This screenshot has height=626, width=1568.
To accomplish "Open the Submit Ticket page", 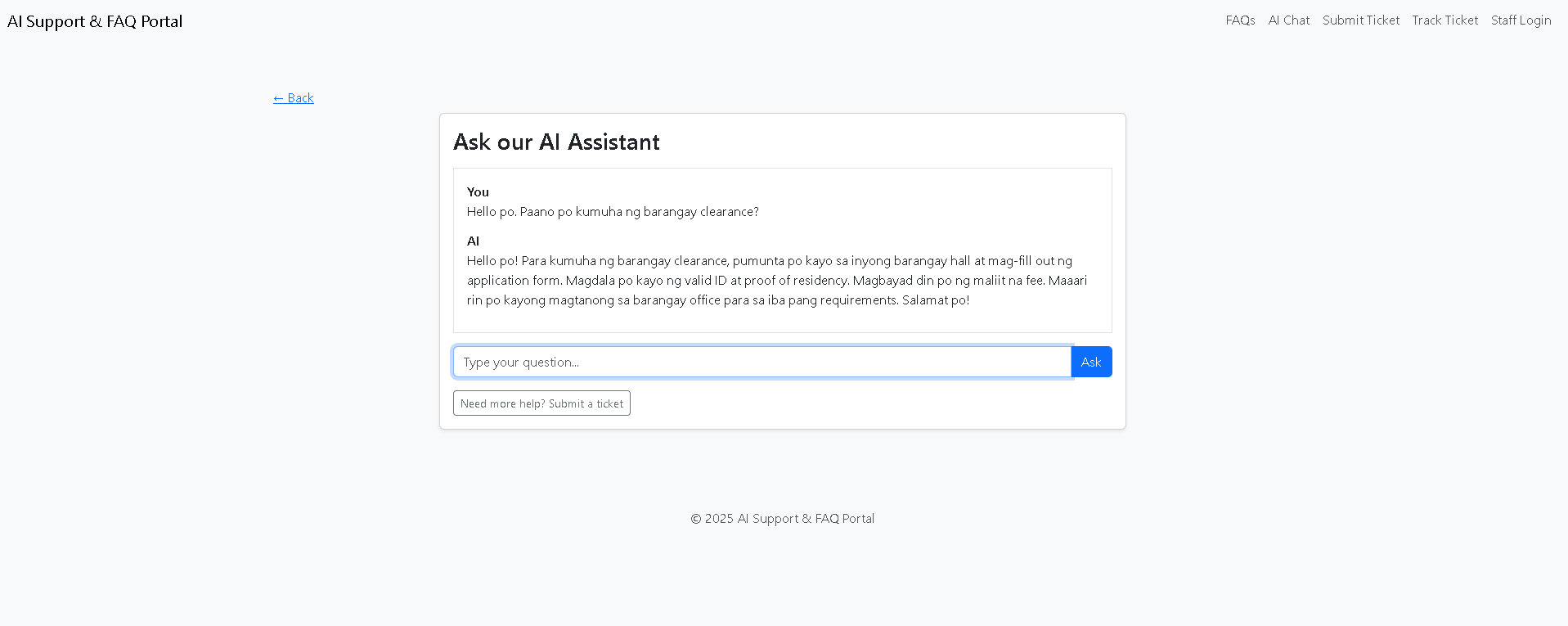I will click(x=1360, y=20).
